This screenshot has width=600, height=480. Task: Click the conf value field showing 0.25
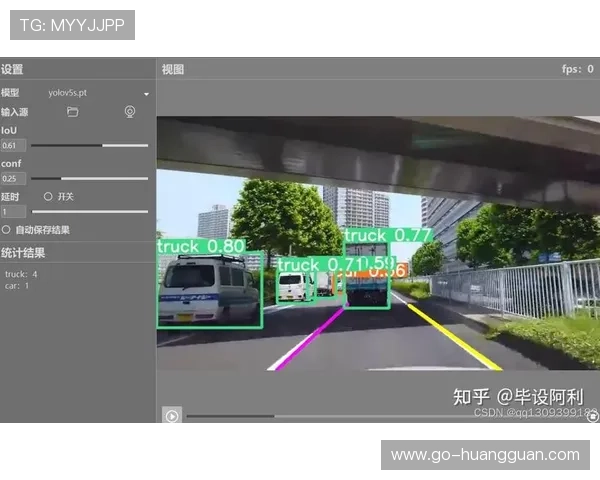coord(13,179)
